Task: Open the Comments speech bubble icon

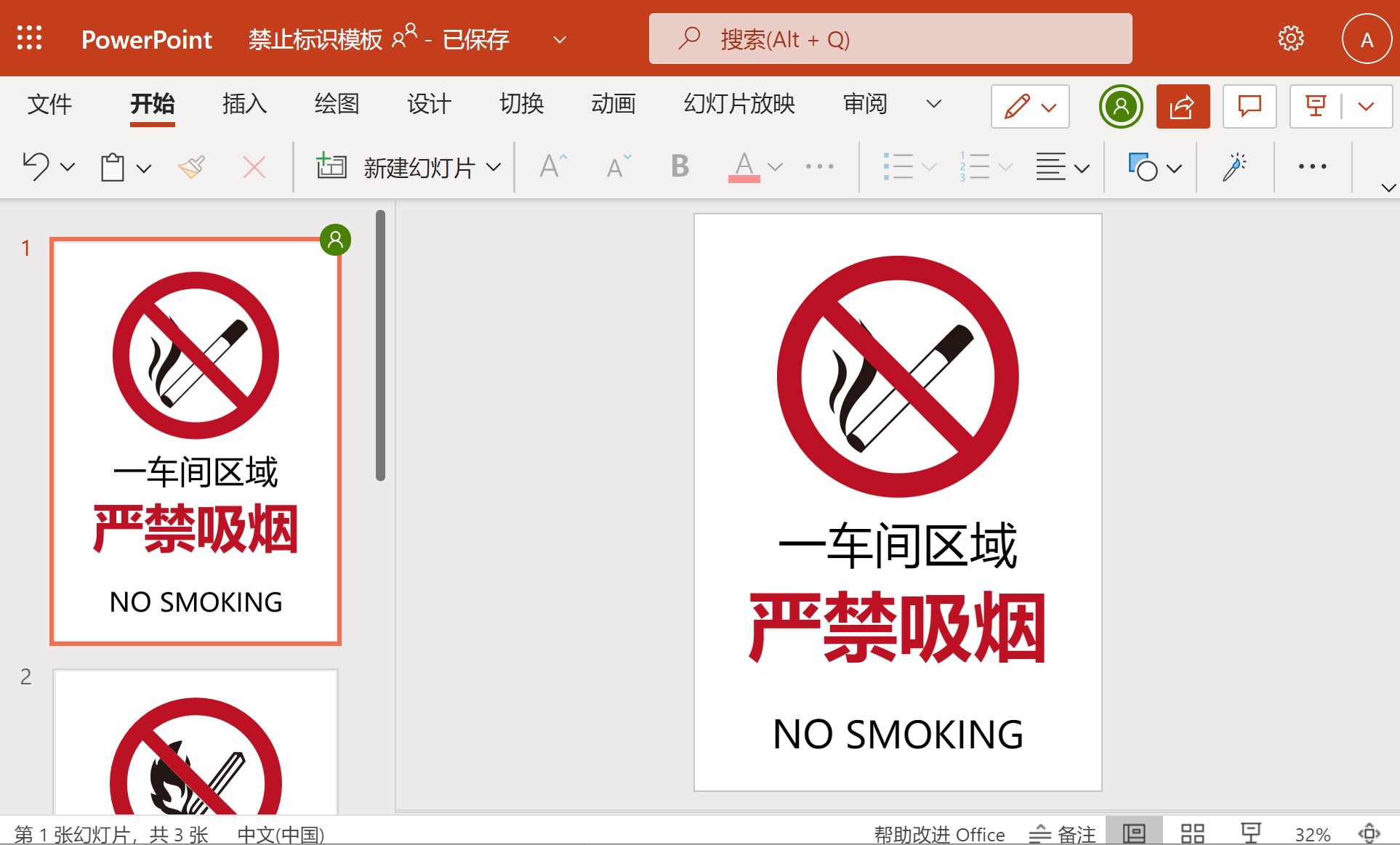Action: (1249, 107)
